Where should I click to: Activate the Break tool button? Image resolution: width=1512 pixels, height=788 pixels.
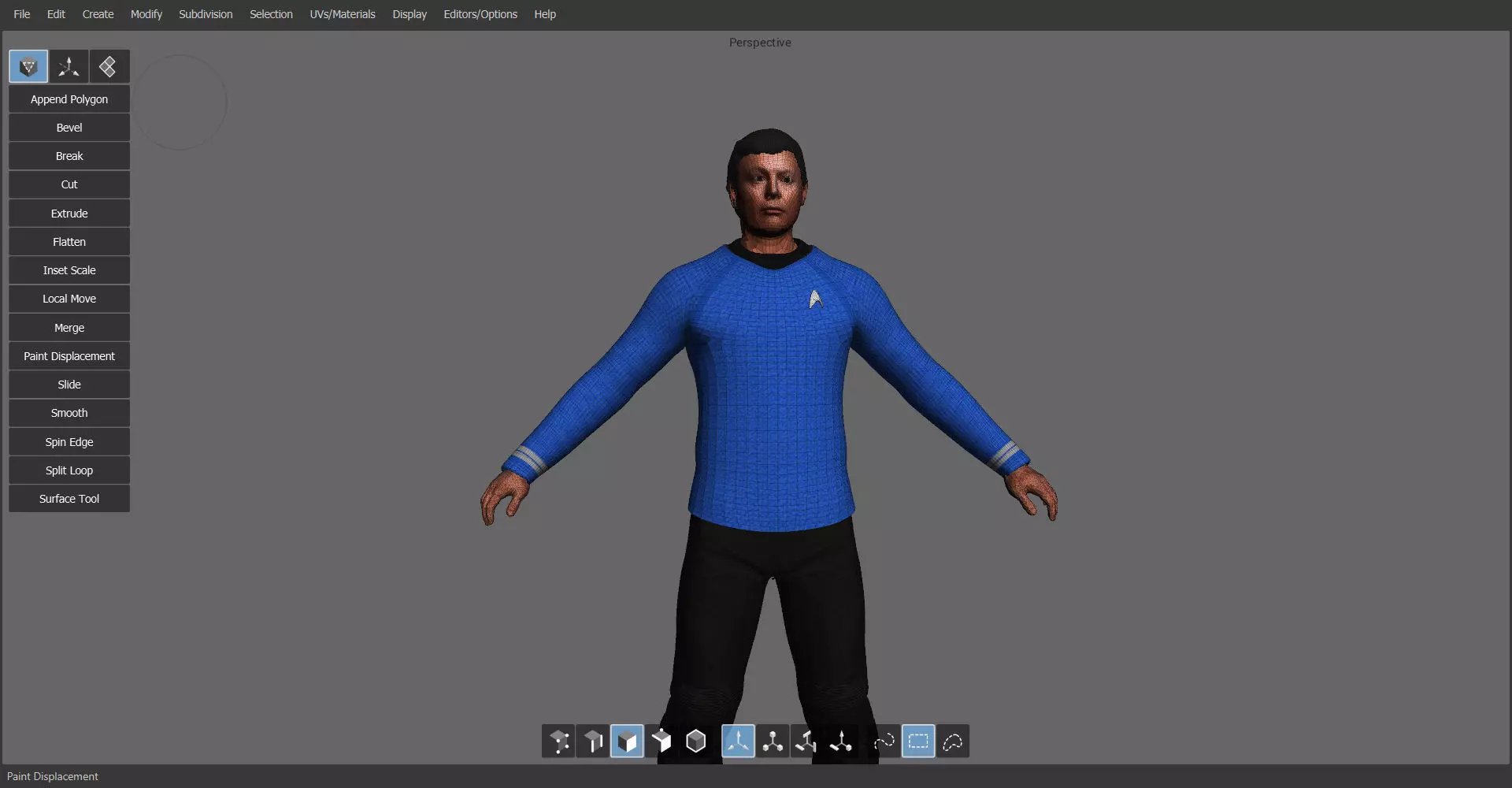tap(69, 156)
